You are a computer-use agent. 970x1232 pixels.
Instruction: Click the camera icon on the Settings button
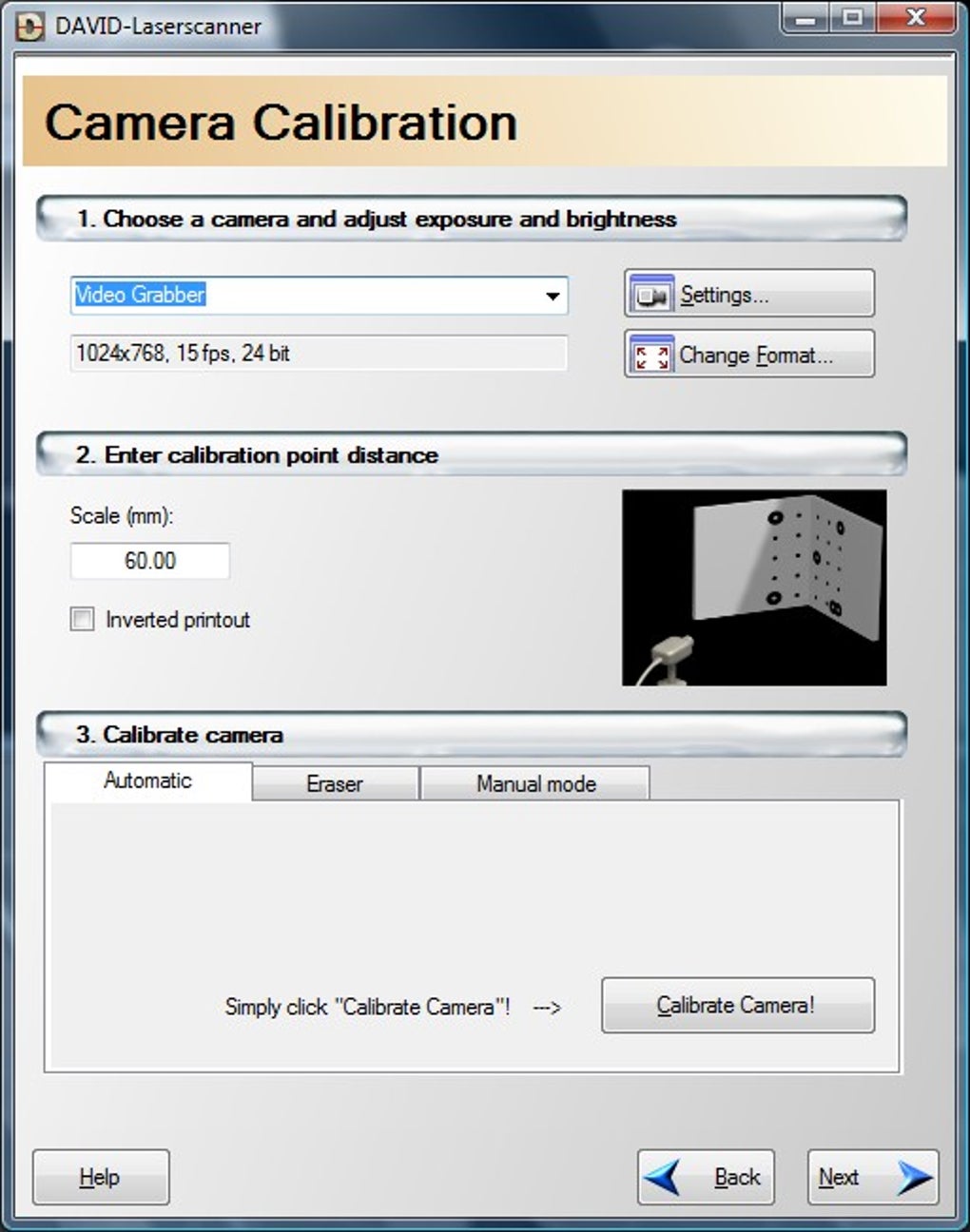tap(650, 293)
